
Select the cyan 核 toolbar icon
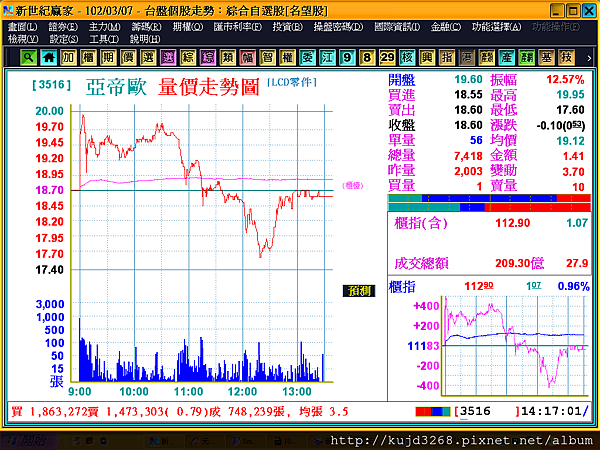pos(407,58)
